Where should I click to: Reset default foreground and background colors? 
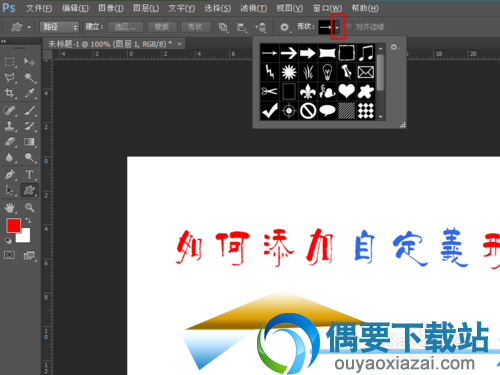click(x=8, y=240)
